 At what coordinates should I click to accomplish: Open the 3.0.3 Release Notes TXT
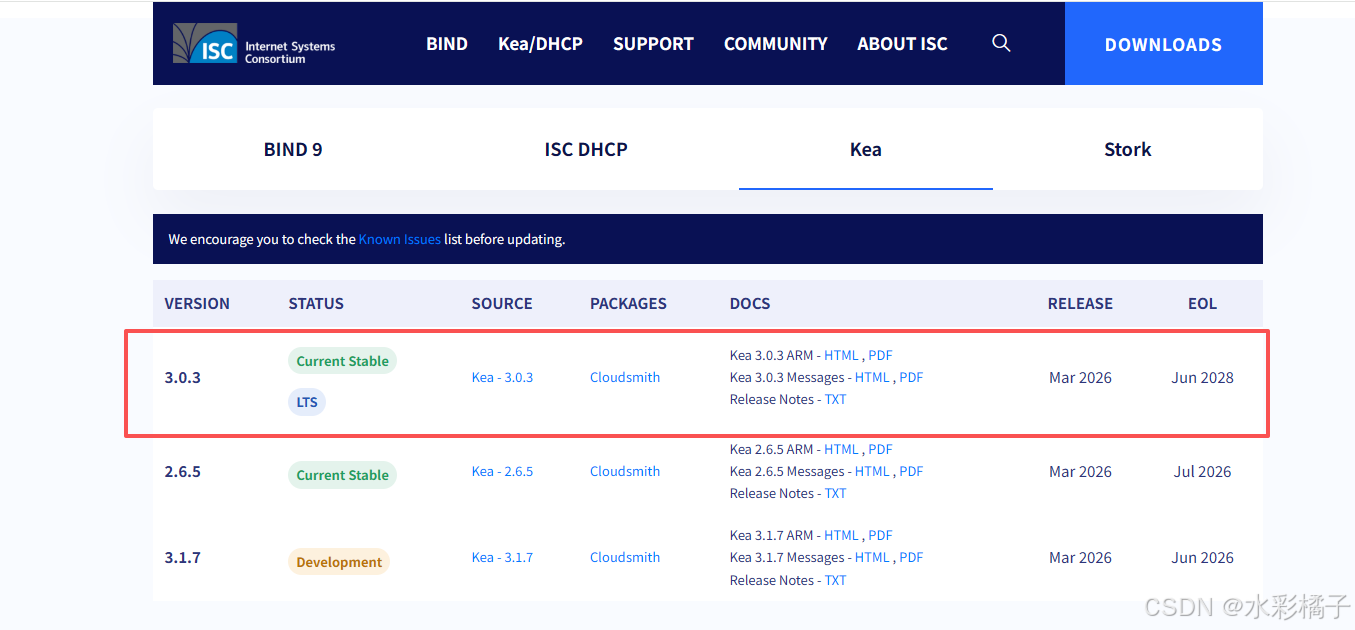click(x=835, y=399)
